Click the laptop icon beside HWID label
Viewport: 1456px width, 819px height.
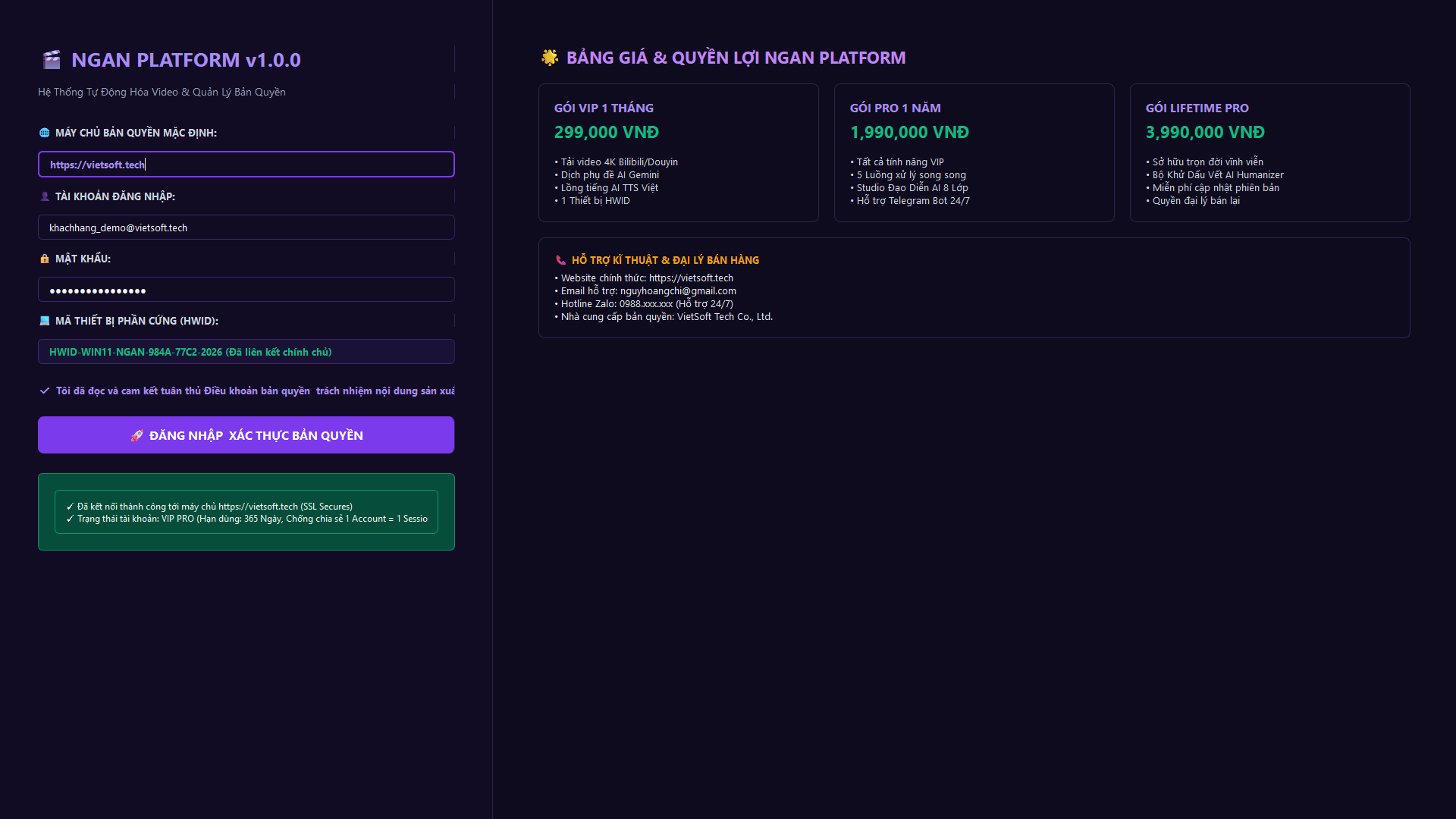[45, 321]
